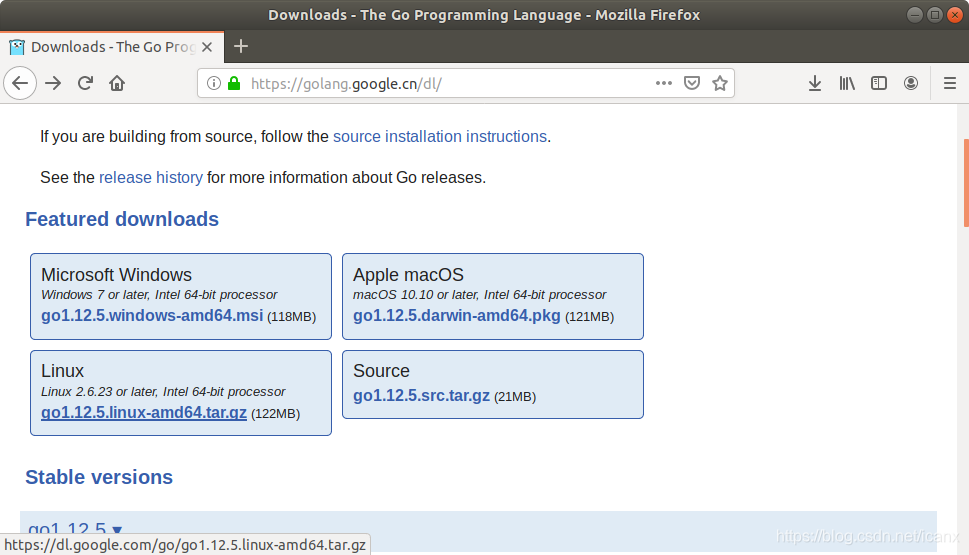Click the Linux card title
Viewport: 969px width, 555px height.
[x=62, y=371]
